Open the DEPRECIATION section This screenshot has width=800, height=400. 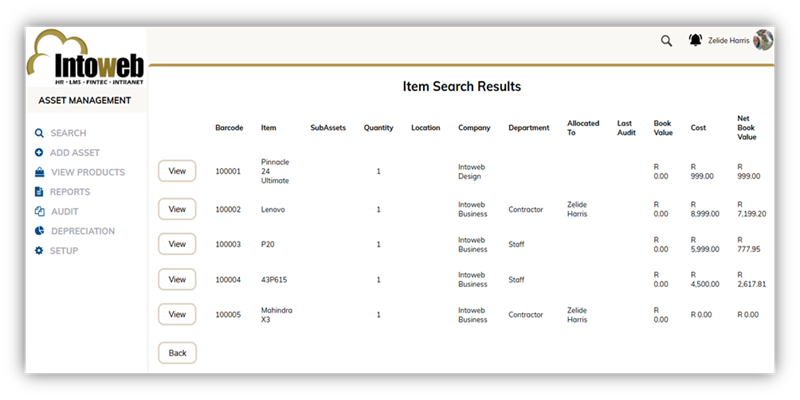click(83, 231)
